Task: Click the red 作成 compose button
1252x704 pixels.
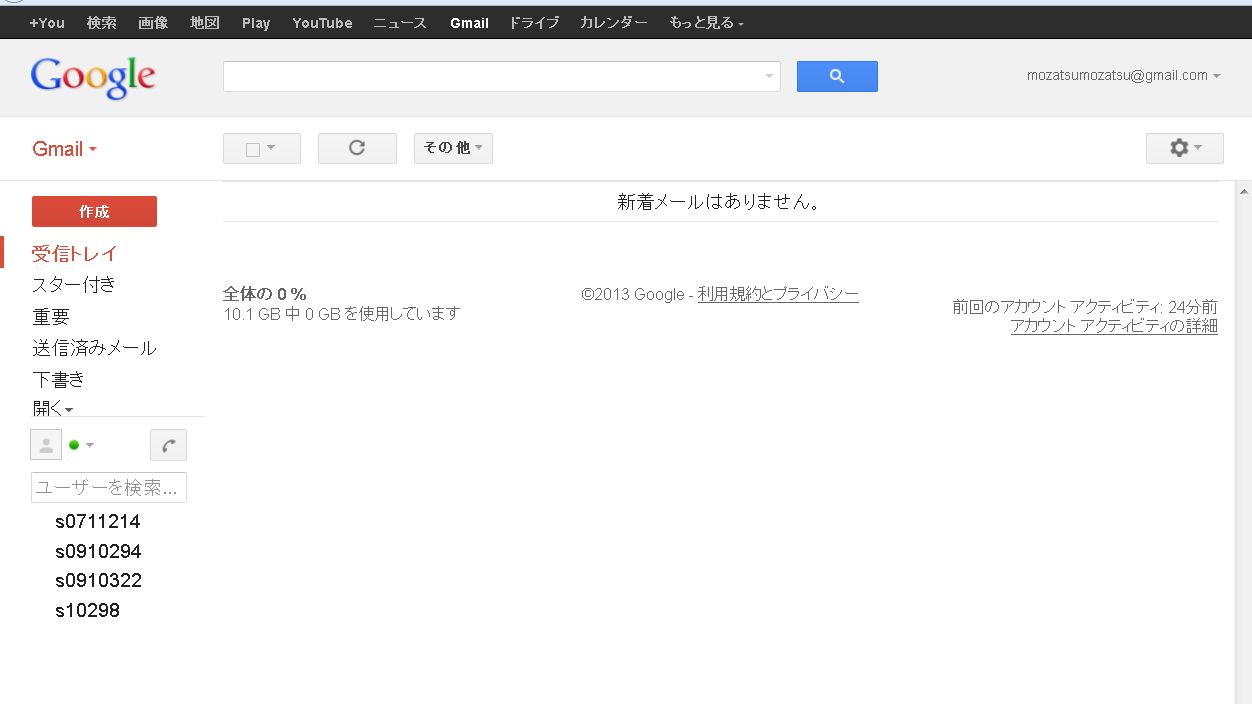Action: [x=94, y=212]
